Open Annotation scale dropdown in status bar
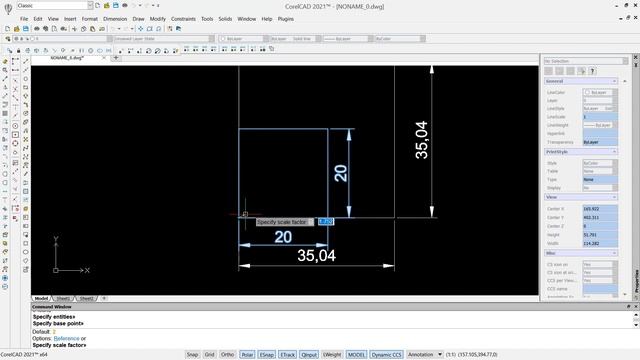The height and width of the screenshot is (360, 640). click(x=440, y=355)
